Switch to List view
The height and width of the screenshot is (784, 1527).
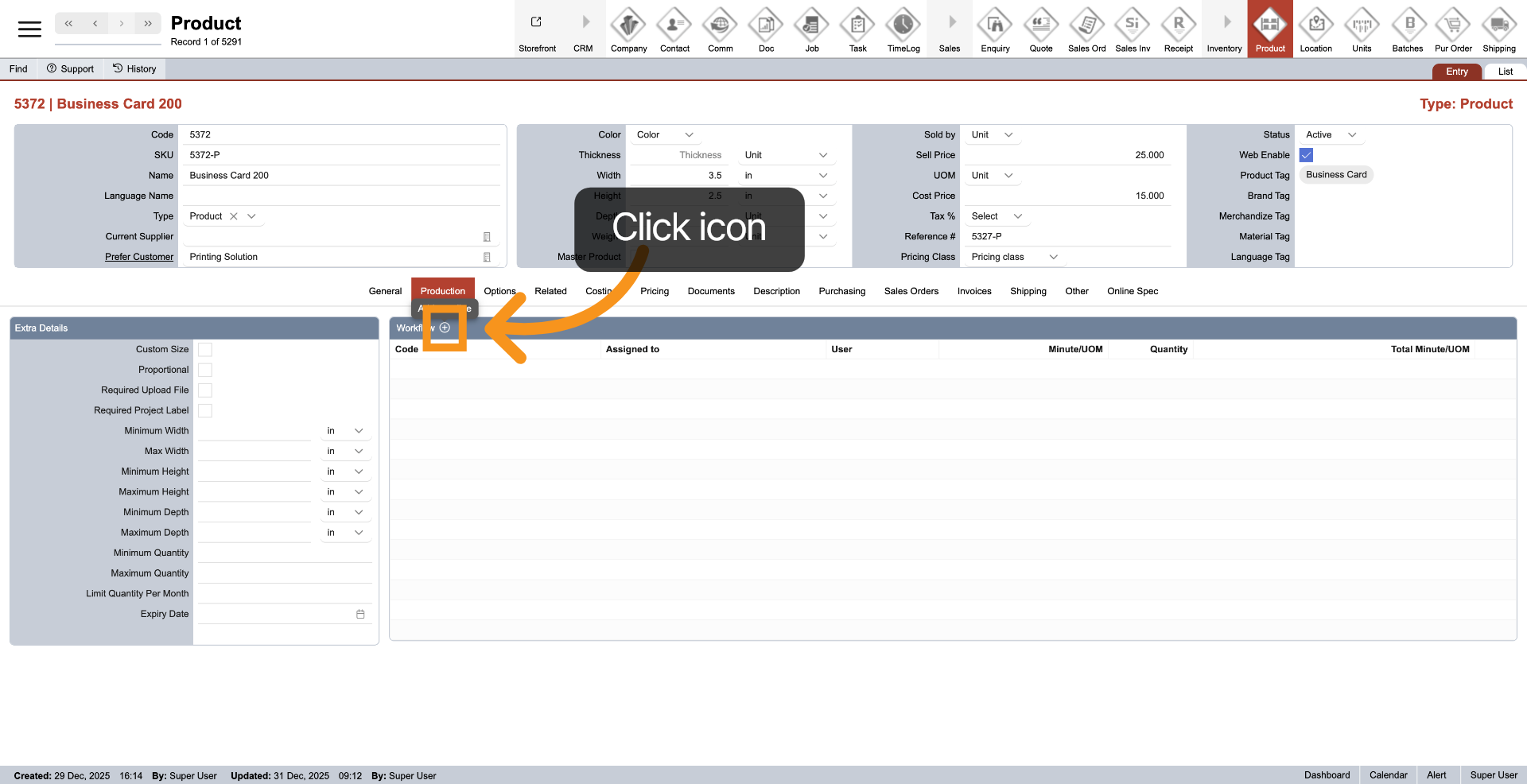(1505, 72)
